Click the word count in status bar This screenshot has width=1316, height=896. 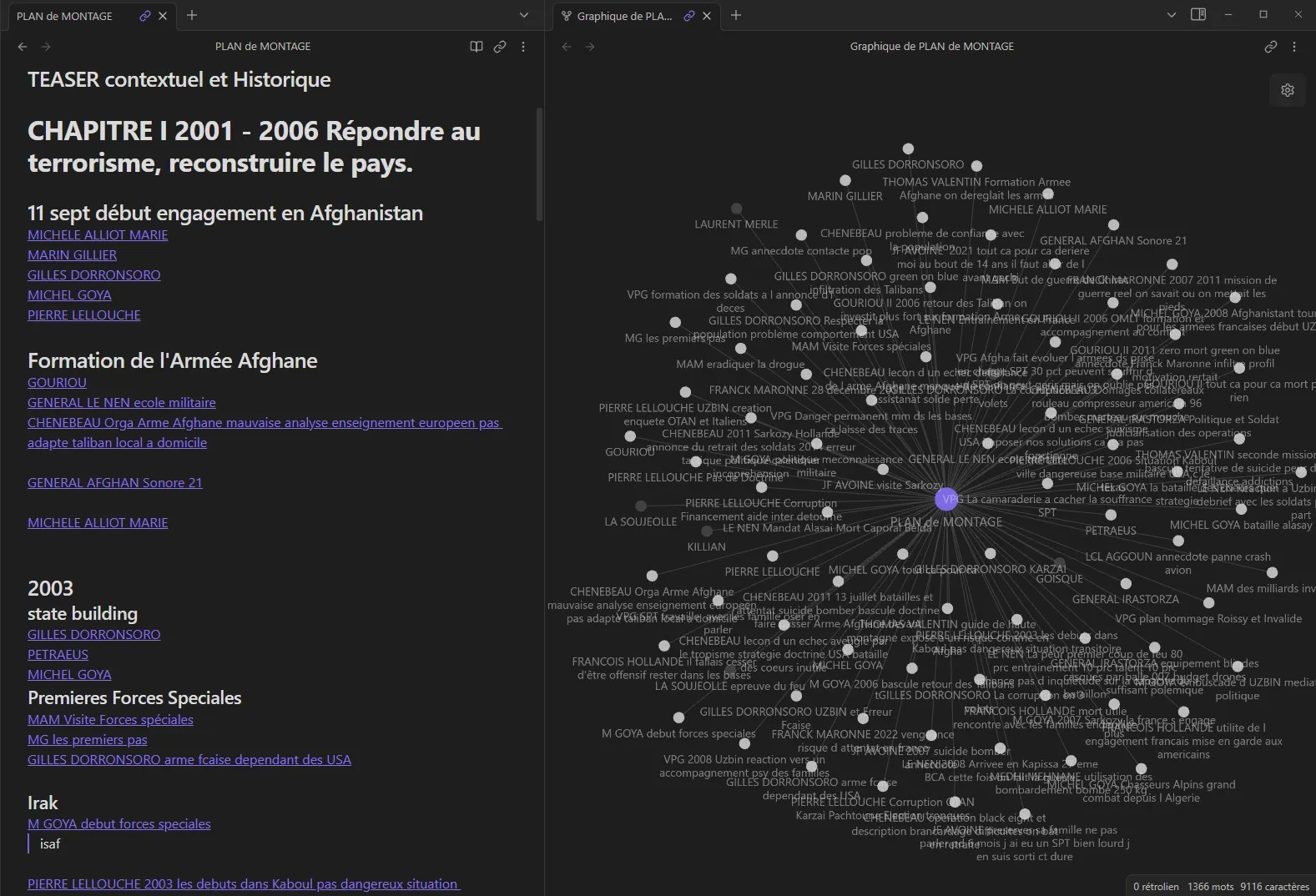click(1210, 886)
